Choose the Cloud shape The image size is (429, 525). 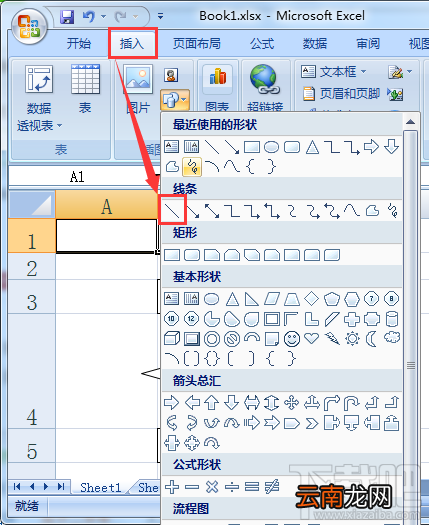pos(392,338)
